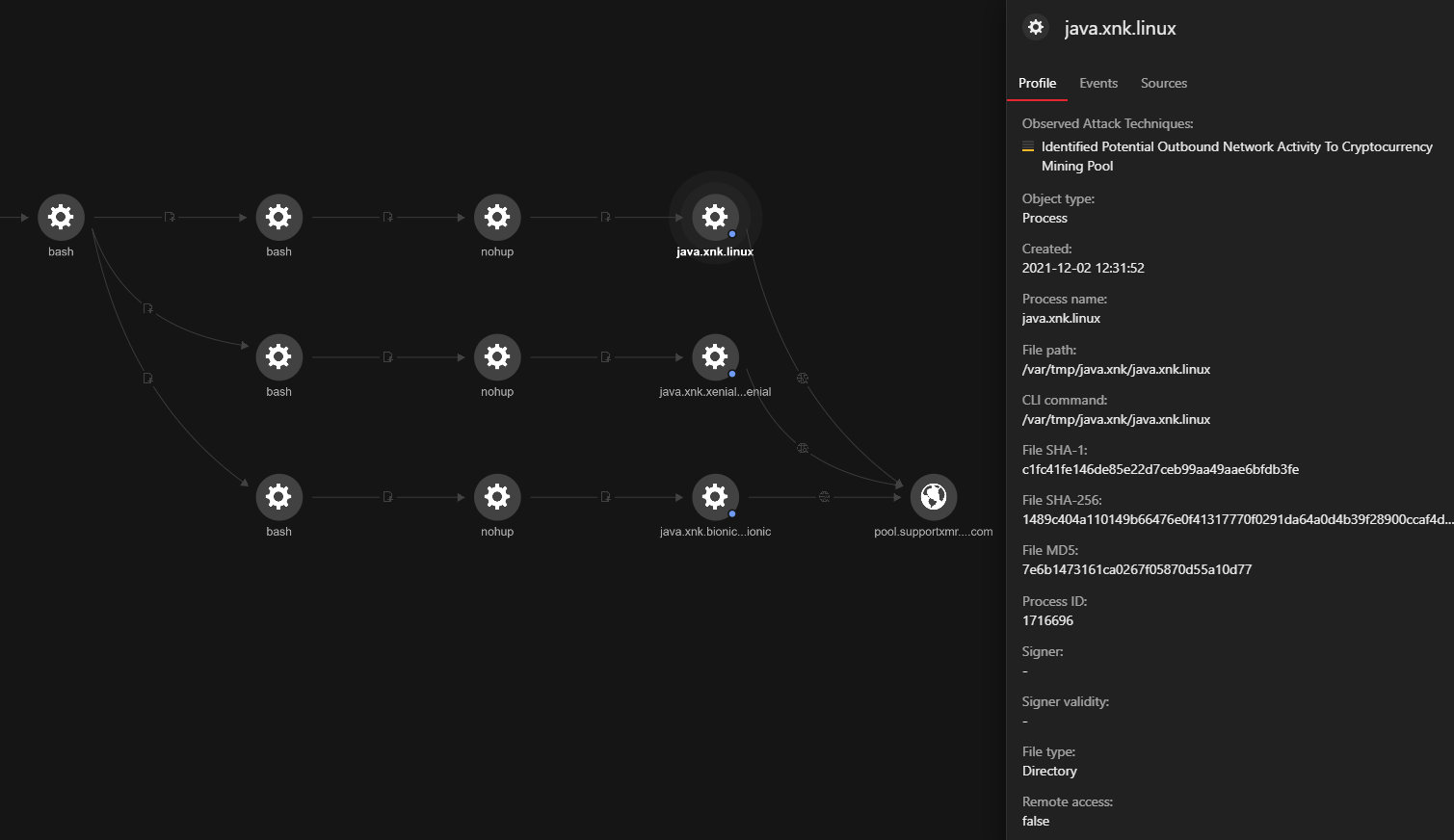Select the leftmost bash process node

pos(61,218)
